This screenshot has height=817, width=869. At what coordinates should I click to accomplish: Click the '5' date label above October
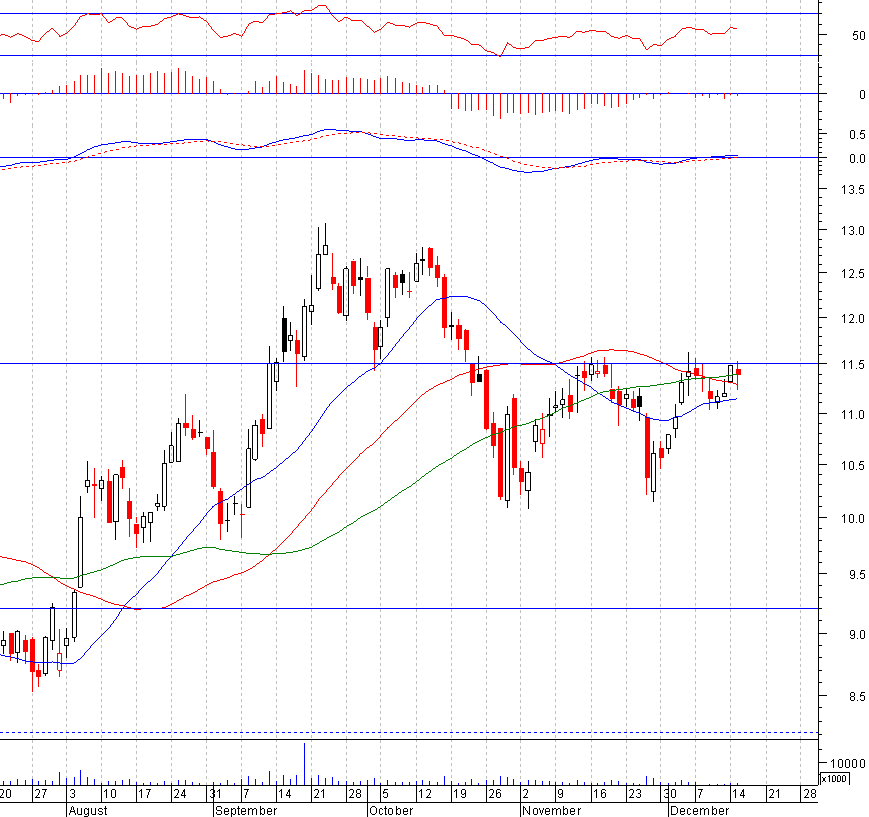pos(386,794)
